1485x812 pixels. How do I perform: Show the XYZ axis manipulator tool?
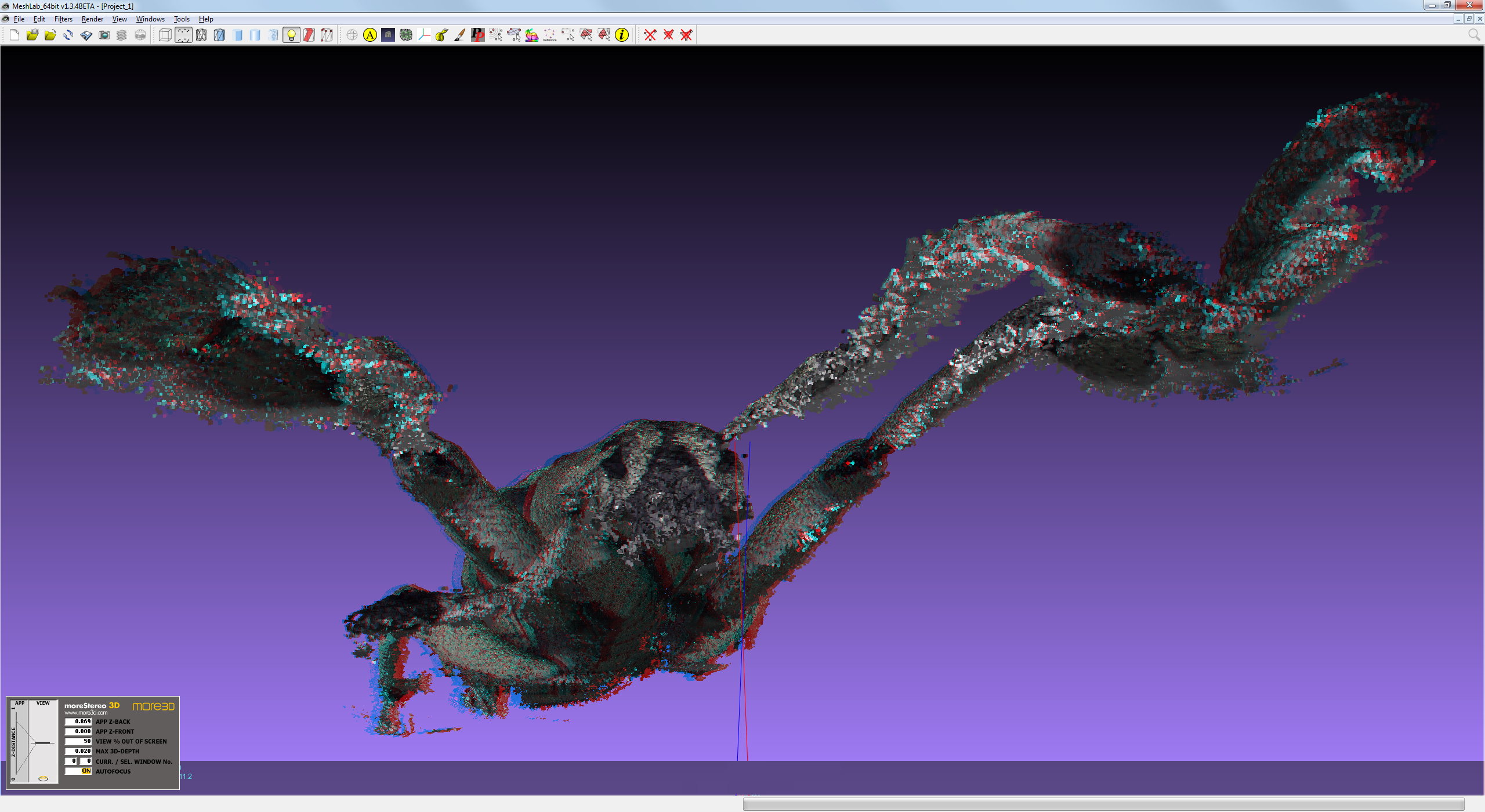(424, 35)
